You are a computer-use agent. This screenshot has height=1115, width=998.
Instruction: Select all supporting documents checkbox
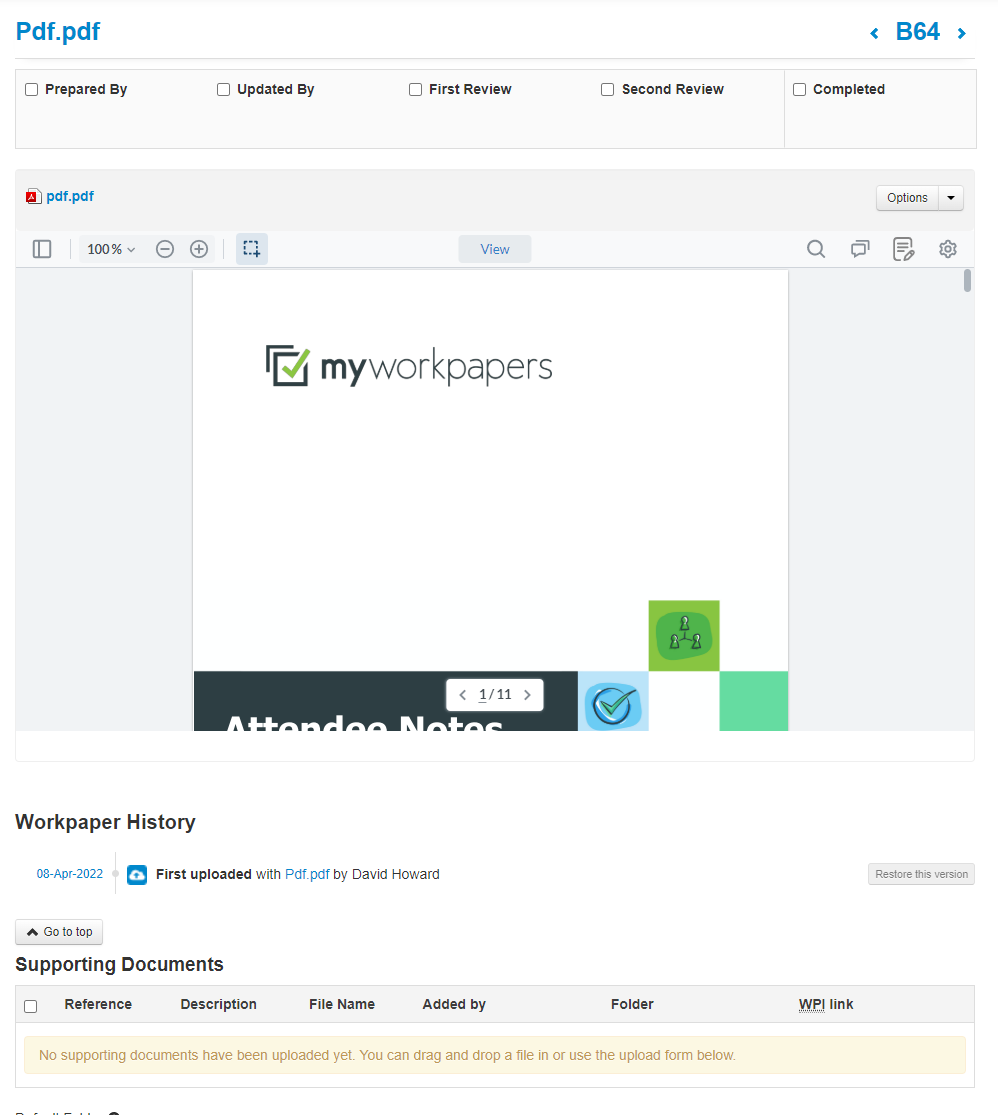point(31,1006)
